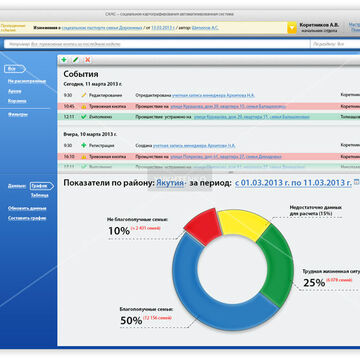360x360 pixels.
Task: Click the family social passport link in notification bar
Action: point(102,28)
